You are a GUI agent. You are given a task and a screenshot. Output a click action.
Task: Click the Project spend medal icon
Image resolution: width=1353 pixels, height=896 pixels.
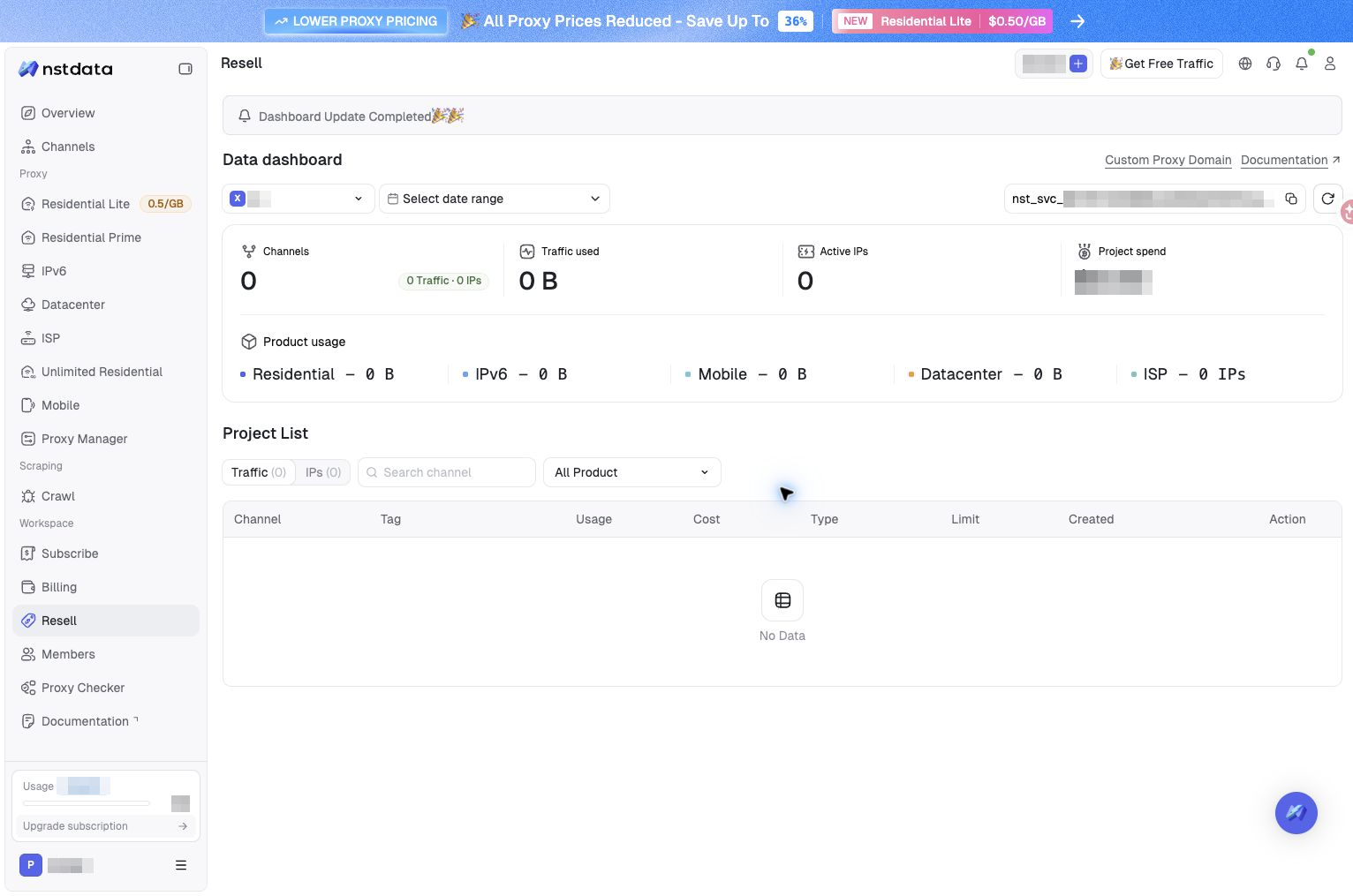[1085, 252]
